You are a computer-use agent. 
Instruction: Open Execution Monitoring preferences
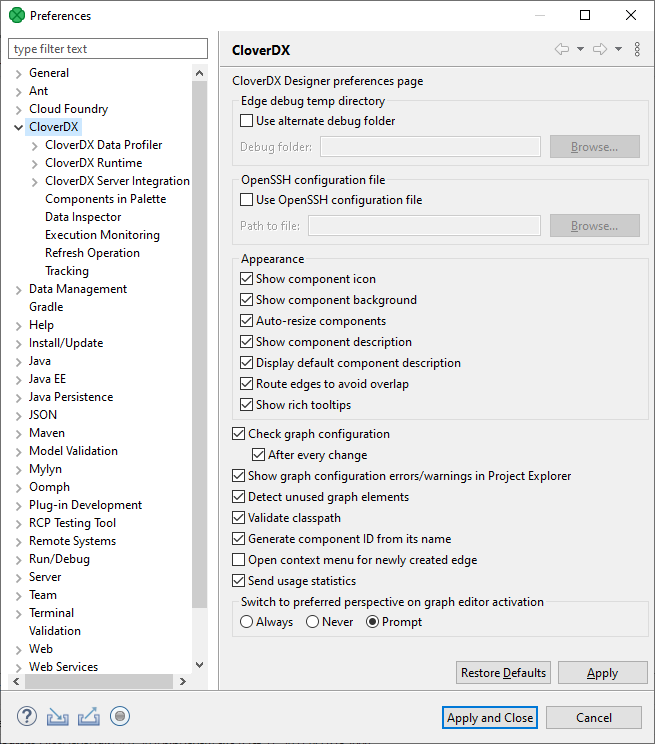coord(102,235)
